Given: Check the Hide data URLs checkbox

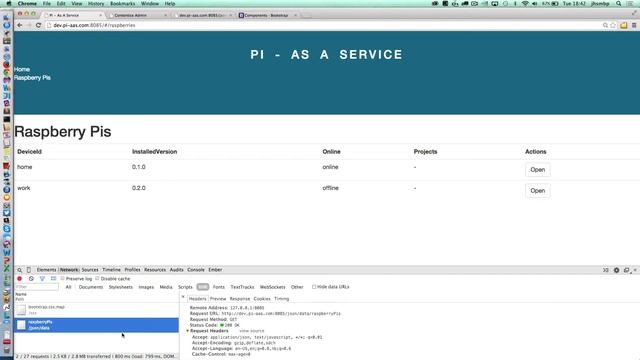Looking at the screenshot, I should (314, 287).
